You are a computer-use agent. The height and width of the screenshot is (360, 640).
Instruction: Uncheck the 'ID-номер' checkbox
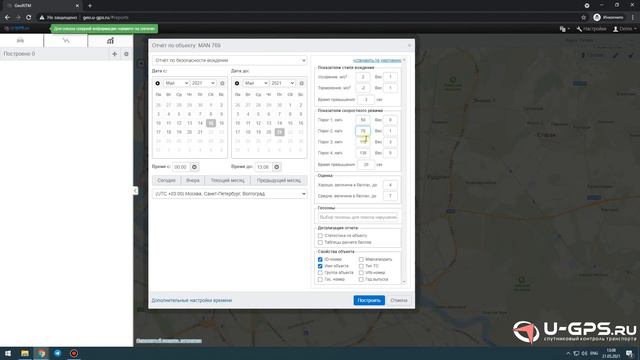click(x=320, y=260)
